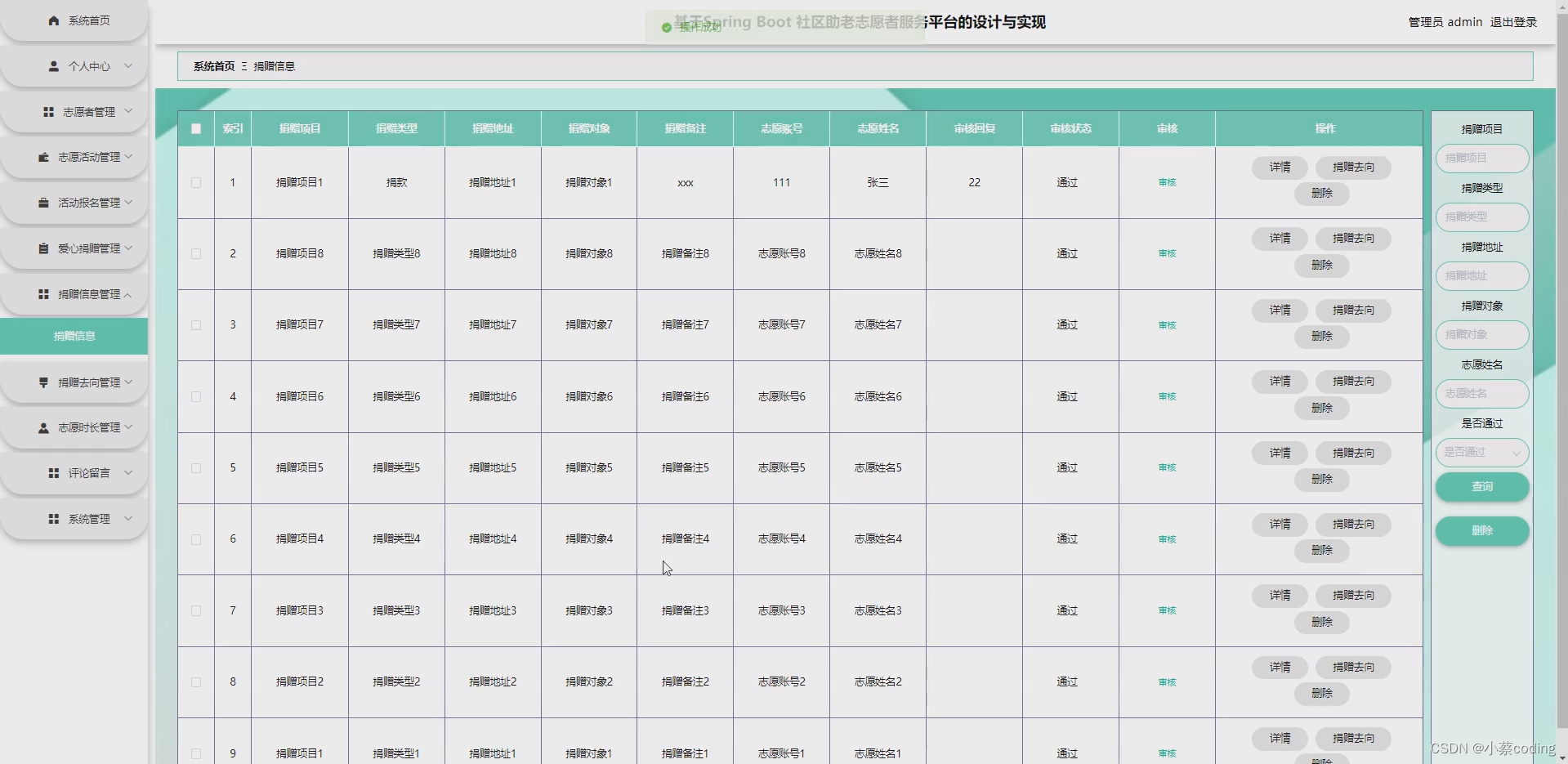Click 管理员 admin in the header
Screen dimensions: 1568x764
pos(1445,22)
